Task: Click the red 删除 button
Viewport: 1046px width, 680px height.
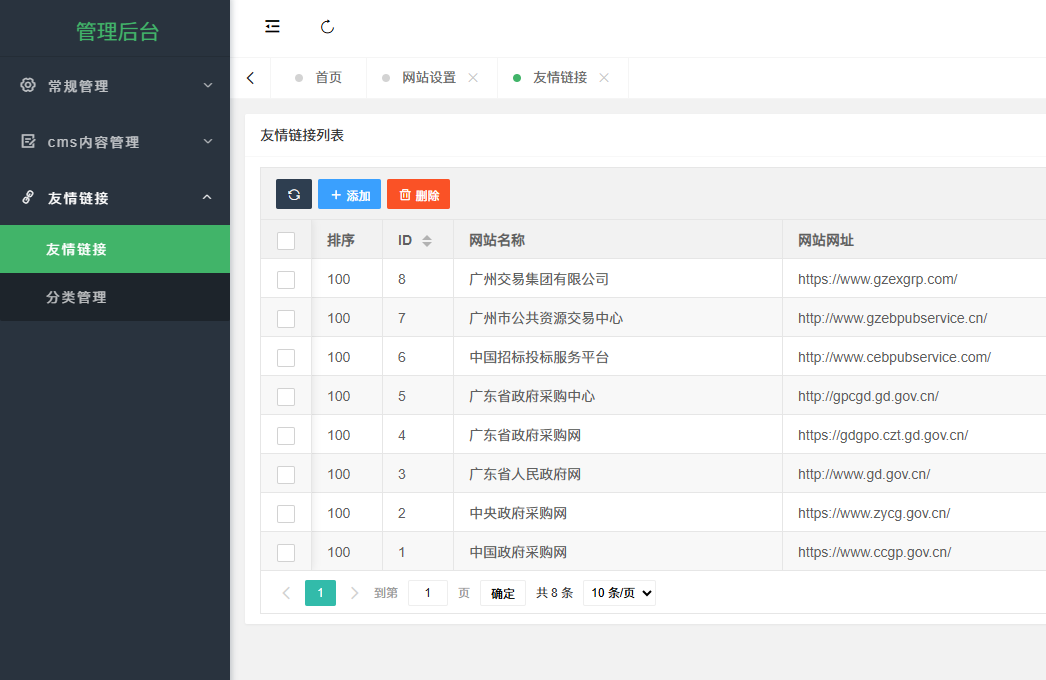Action: [418, 194]
